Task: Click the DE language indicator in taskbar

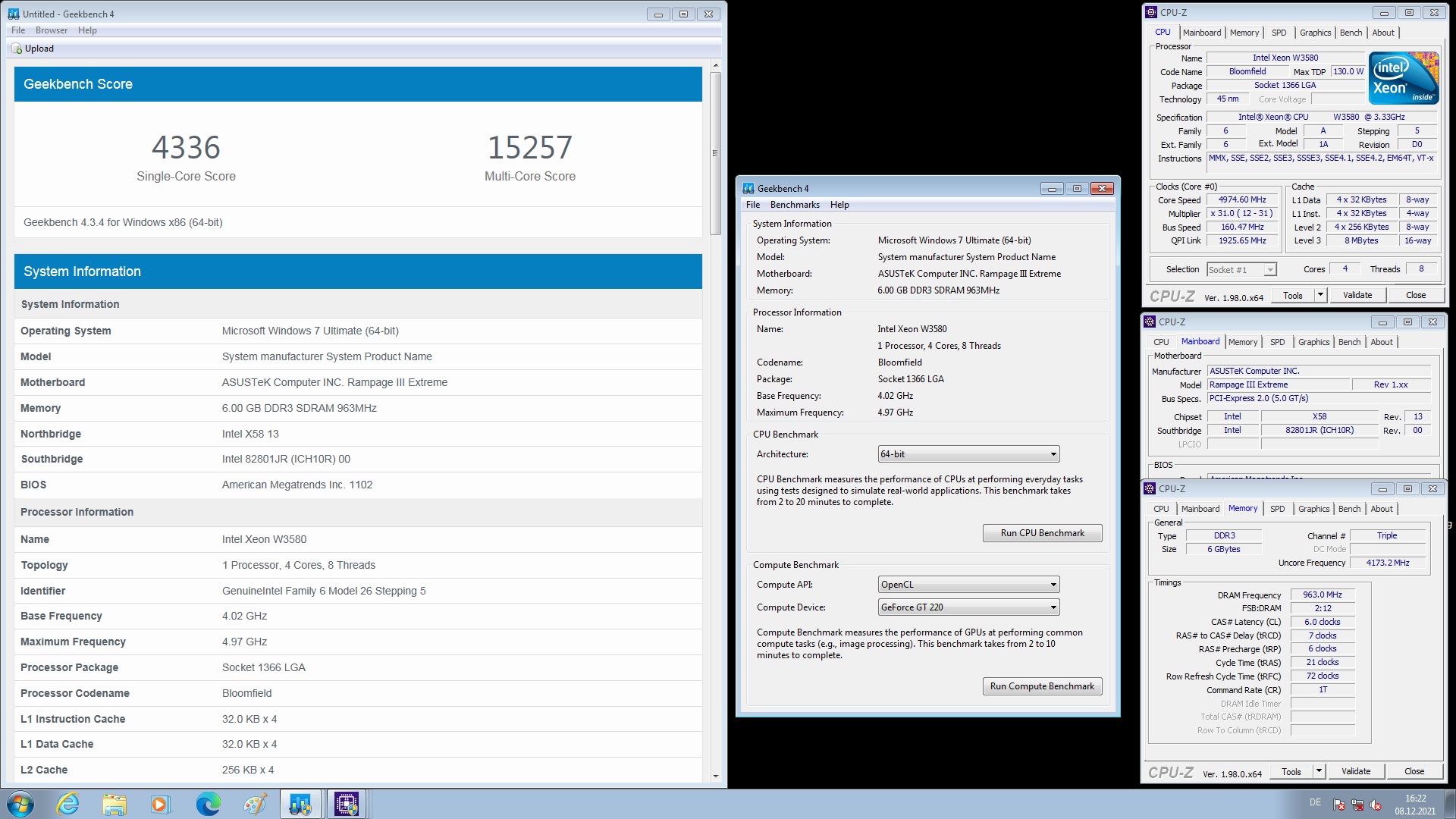Action: [1315, 802]
